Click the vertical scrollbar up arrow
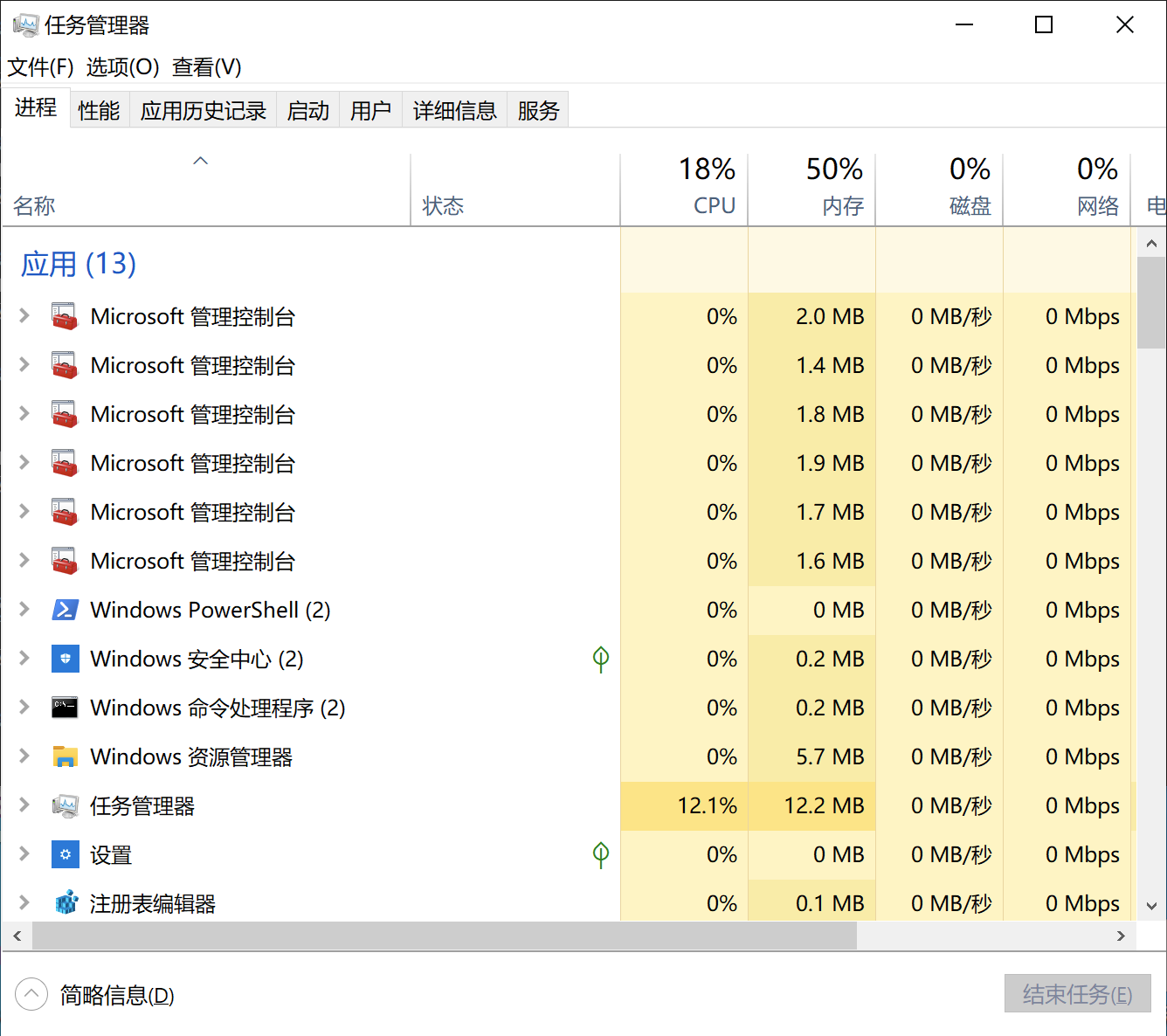The height and width of the screenshot is (1036, 1167). [1151, 243]
